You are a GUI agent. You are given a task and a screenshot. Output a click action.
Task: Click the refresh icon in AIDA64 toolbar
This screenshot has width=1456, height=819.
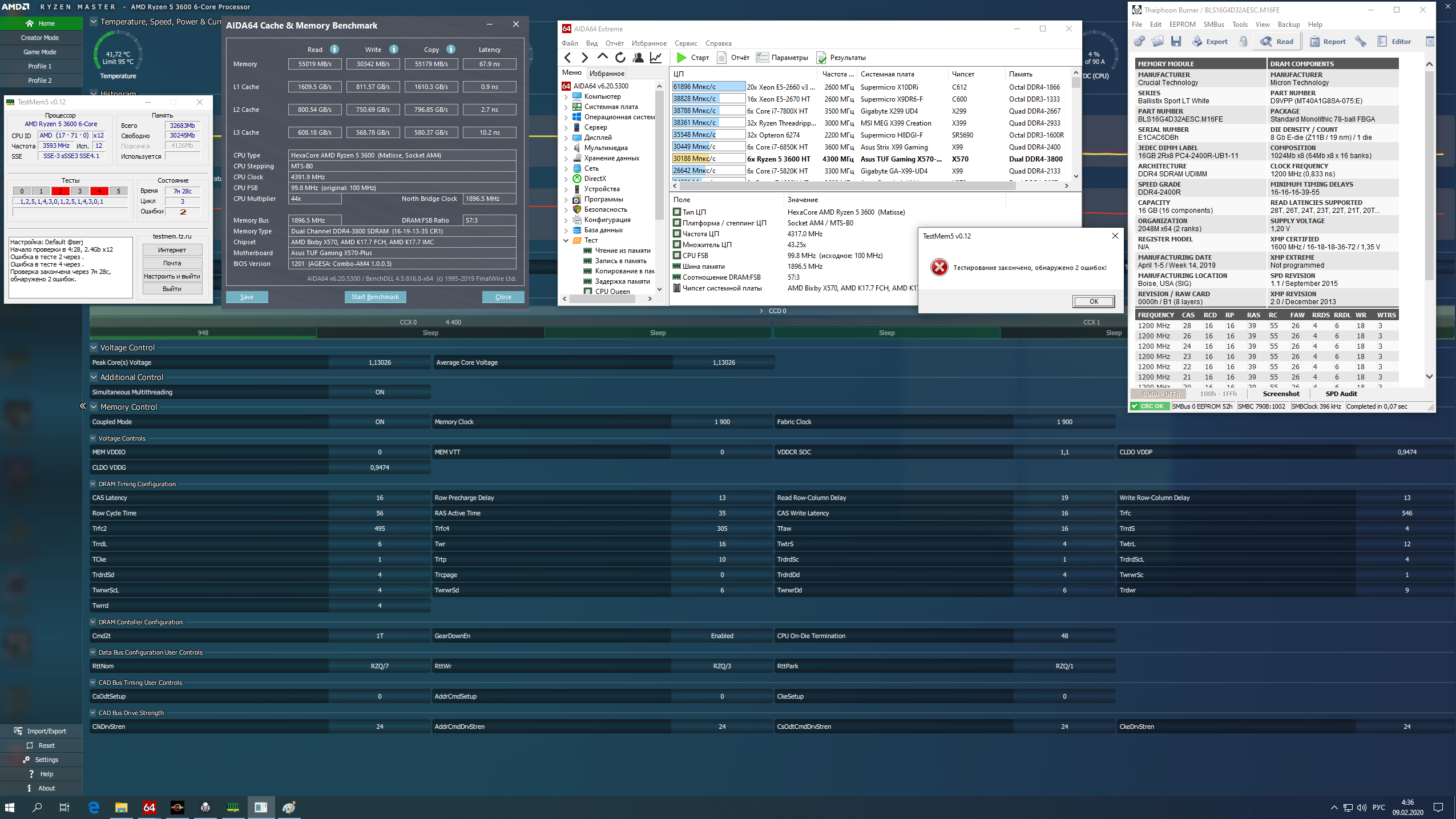(620, 57)
